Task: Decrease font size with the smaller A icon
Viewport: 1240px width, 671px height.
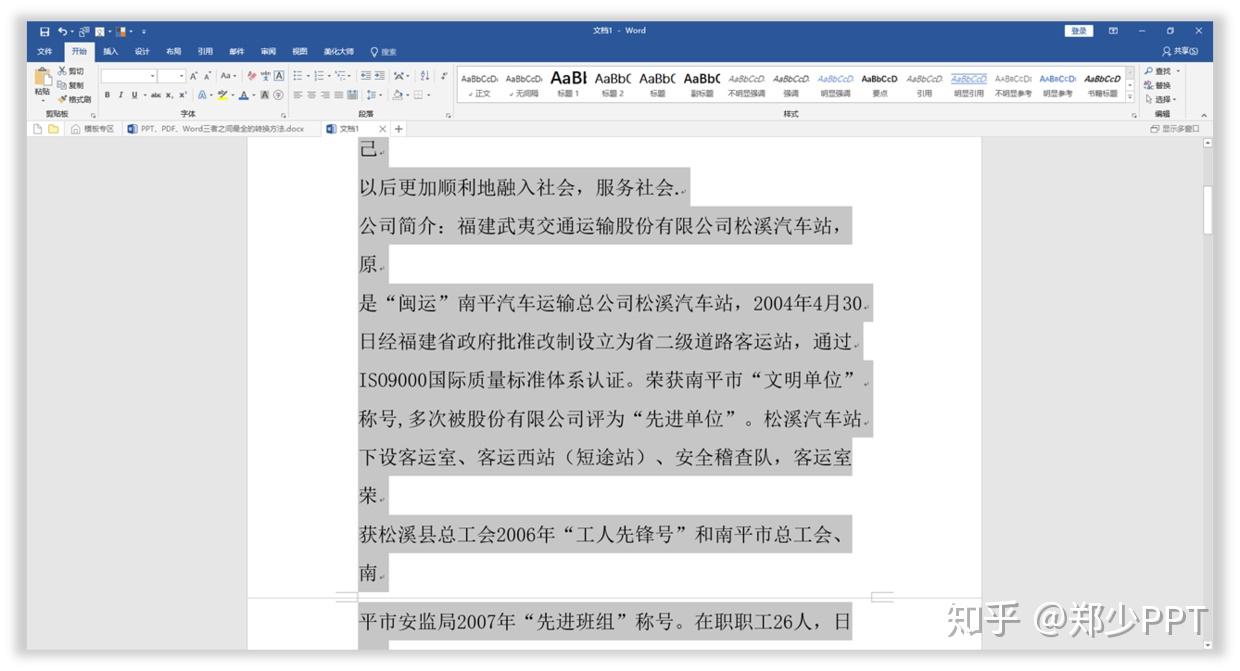Action: coord(208,76)
